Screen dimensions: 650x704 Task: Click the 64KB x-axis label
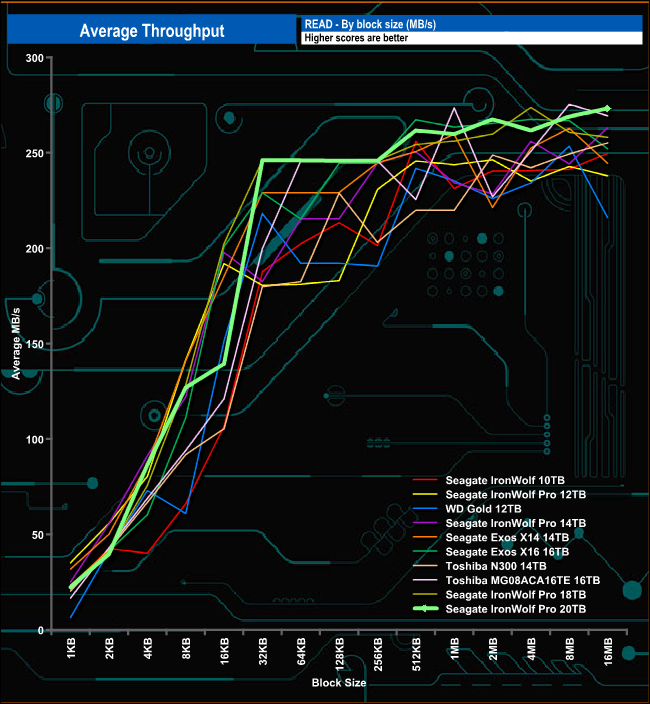[301, 651]
